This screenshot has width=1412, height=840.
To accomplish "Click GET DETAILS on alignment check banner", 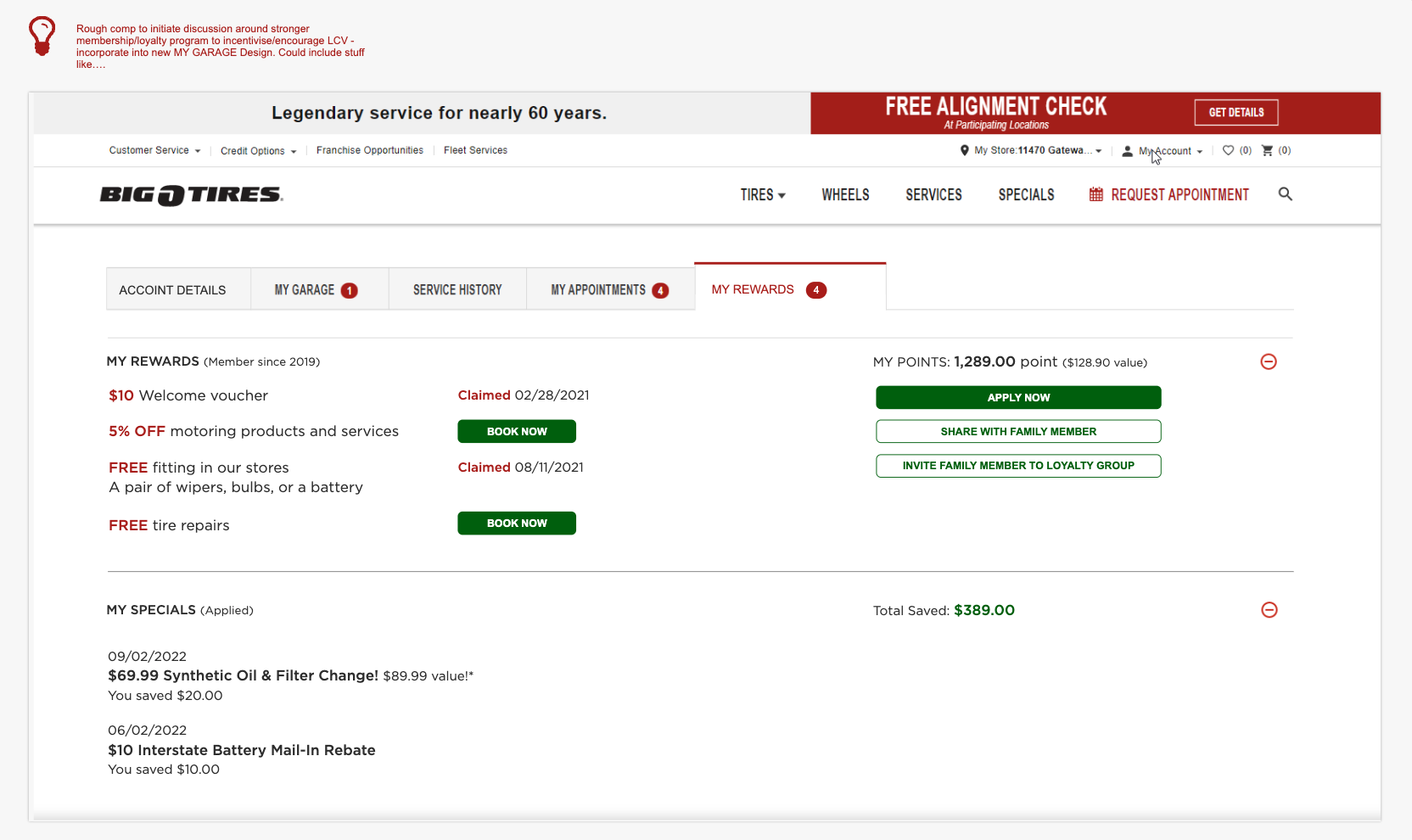I will click(1235, 112).
